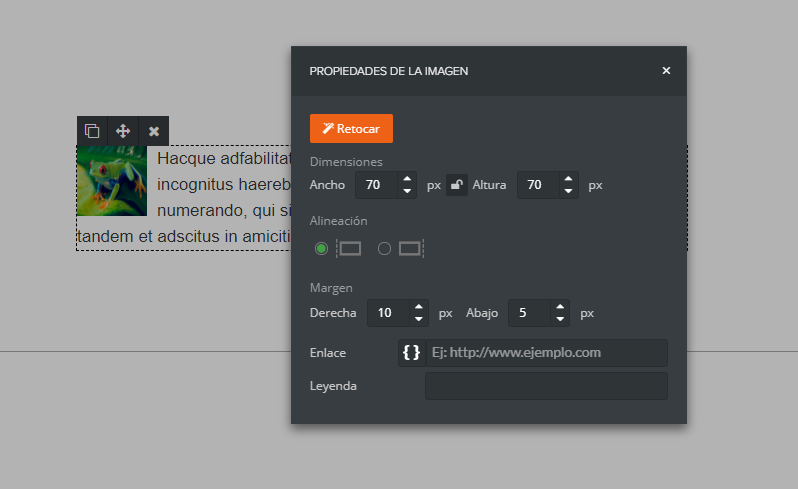Image resolution: width=798 pixels, height=489 pixels.
Task: Toggle the aspect ratio lock icon
Action: (457, 185)
